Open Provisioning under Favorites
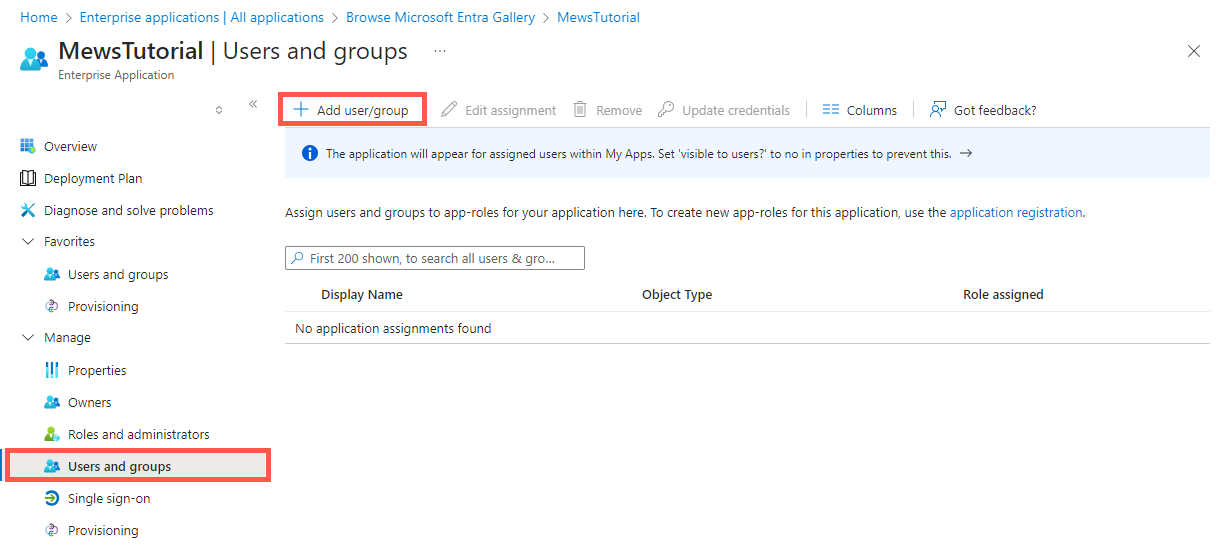1228x546 pixels. [103, 306]
